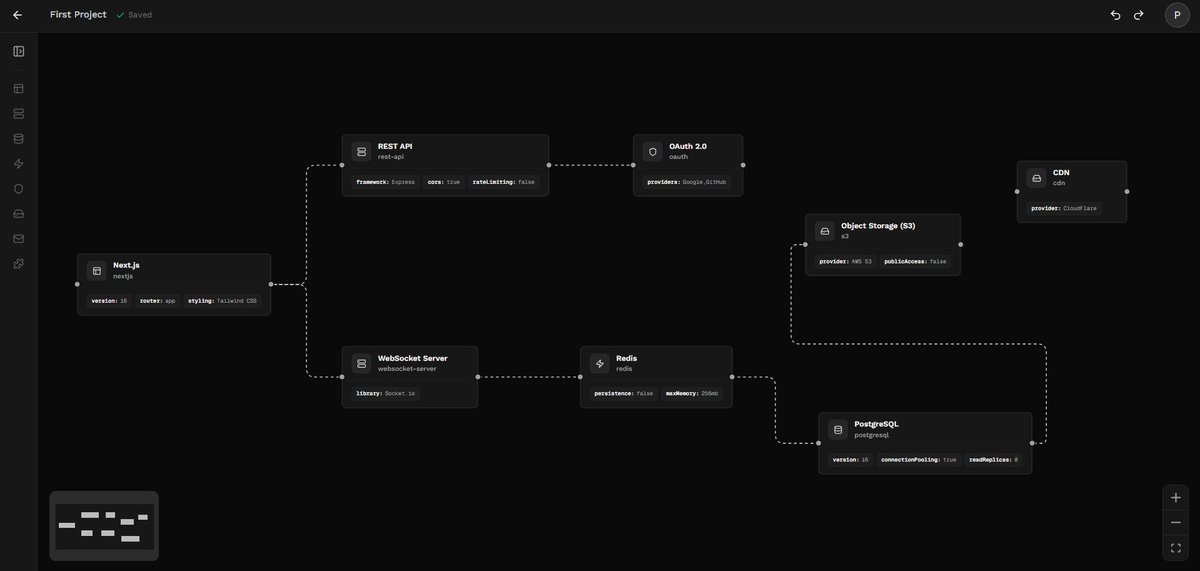Screen dimensions: 1200x571
Task: Click the REST API node title
Action: (x=395, y=146)
